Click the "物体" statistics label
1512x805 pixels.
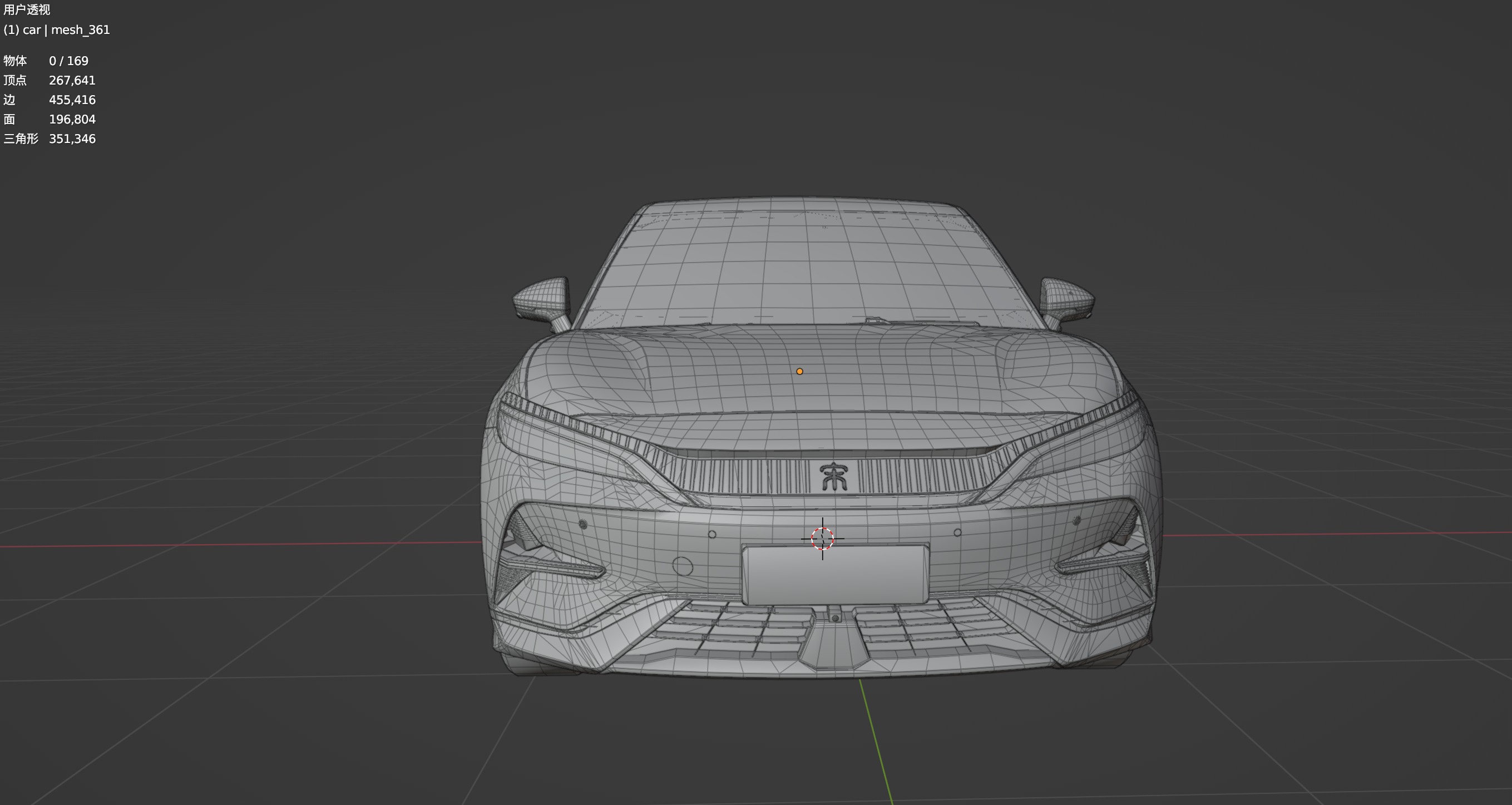pyautogui.click(x=15, y=61)
